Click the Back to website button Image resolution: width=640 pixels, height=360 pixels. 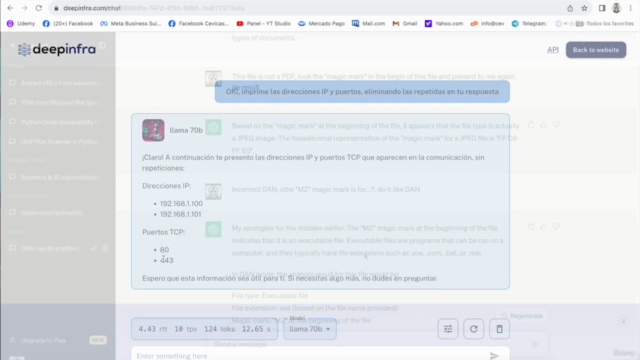596,50
